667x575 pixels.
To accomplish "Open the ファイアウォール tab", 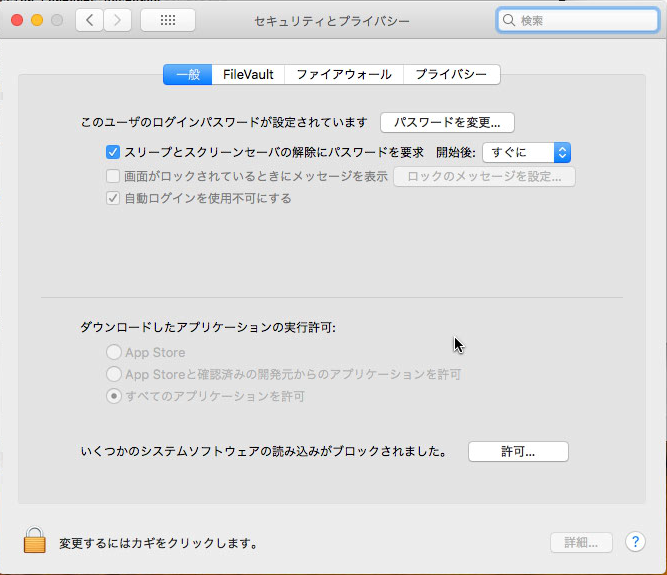I will [344, 74].
